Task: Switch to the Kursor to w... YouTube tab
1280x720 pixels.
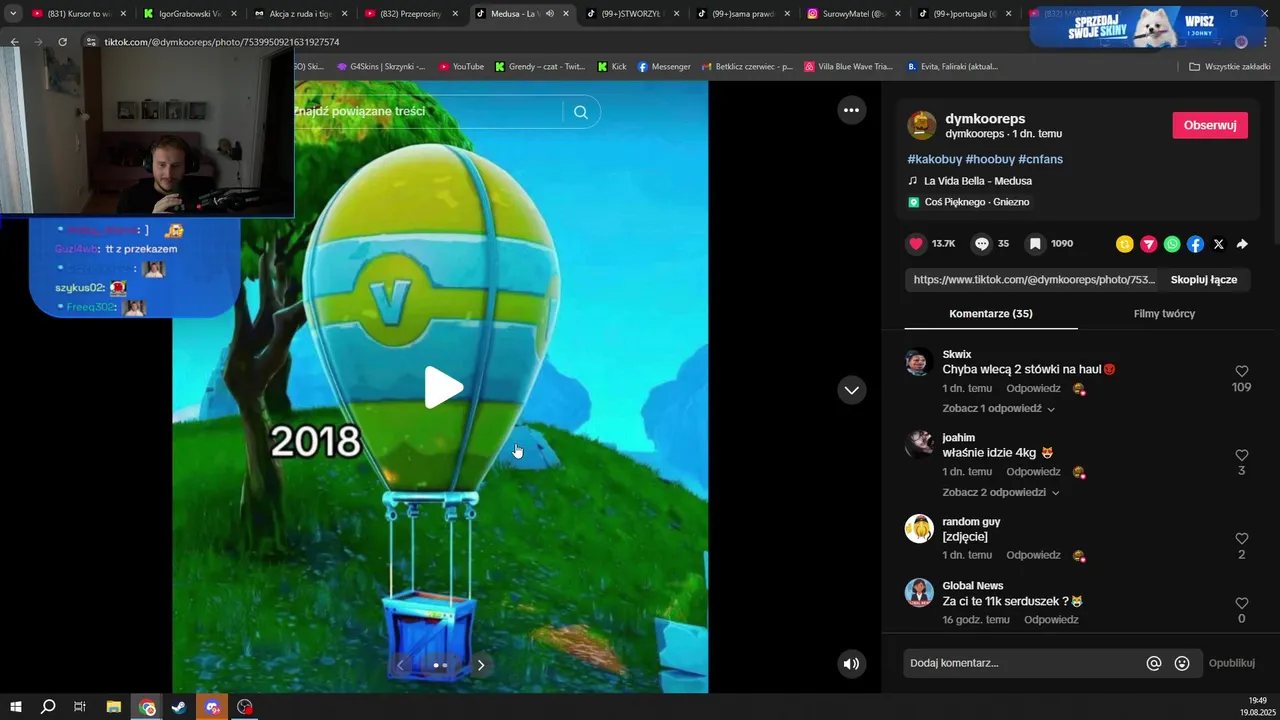Action: coord(79,14)
